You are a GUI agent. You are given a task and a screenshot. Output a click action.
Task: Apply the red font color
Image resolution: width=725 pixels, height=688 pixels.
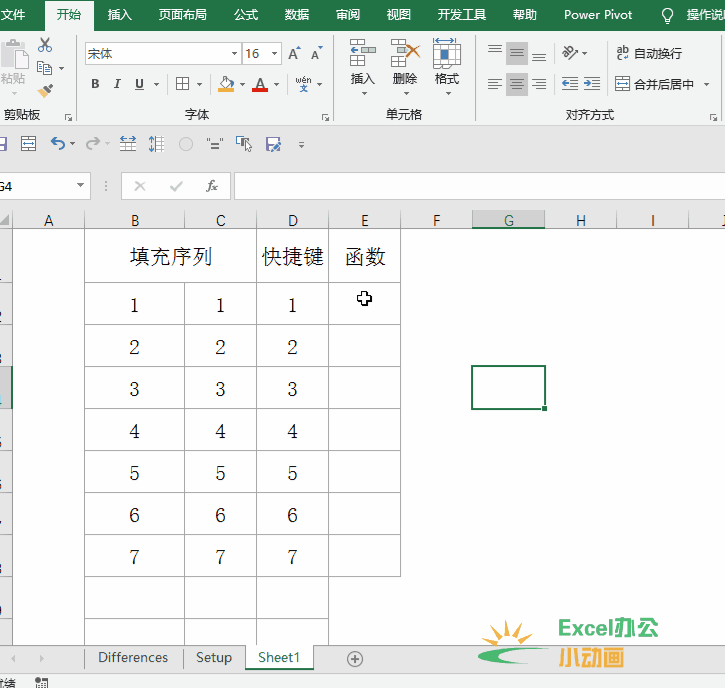tap(260, 84)
